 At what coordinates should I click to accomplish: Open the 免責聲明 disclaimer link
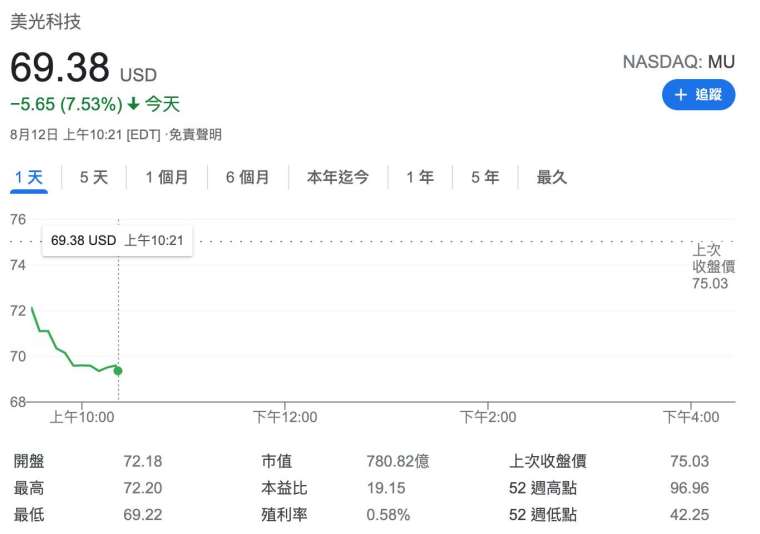[x=195, y=135]
